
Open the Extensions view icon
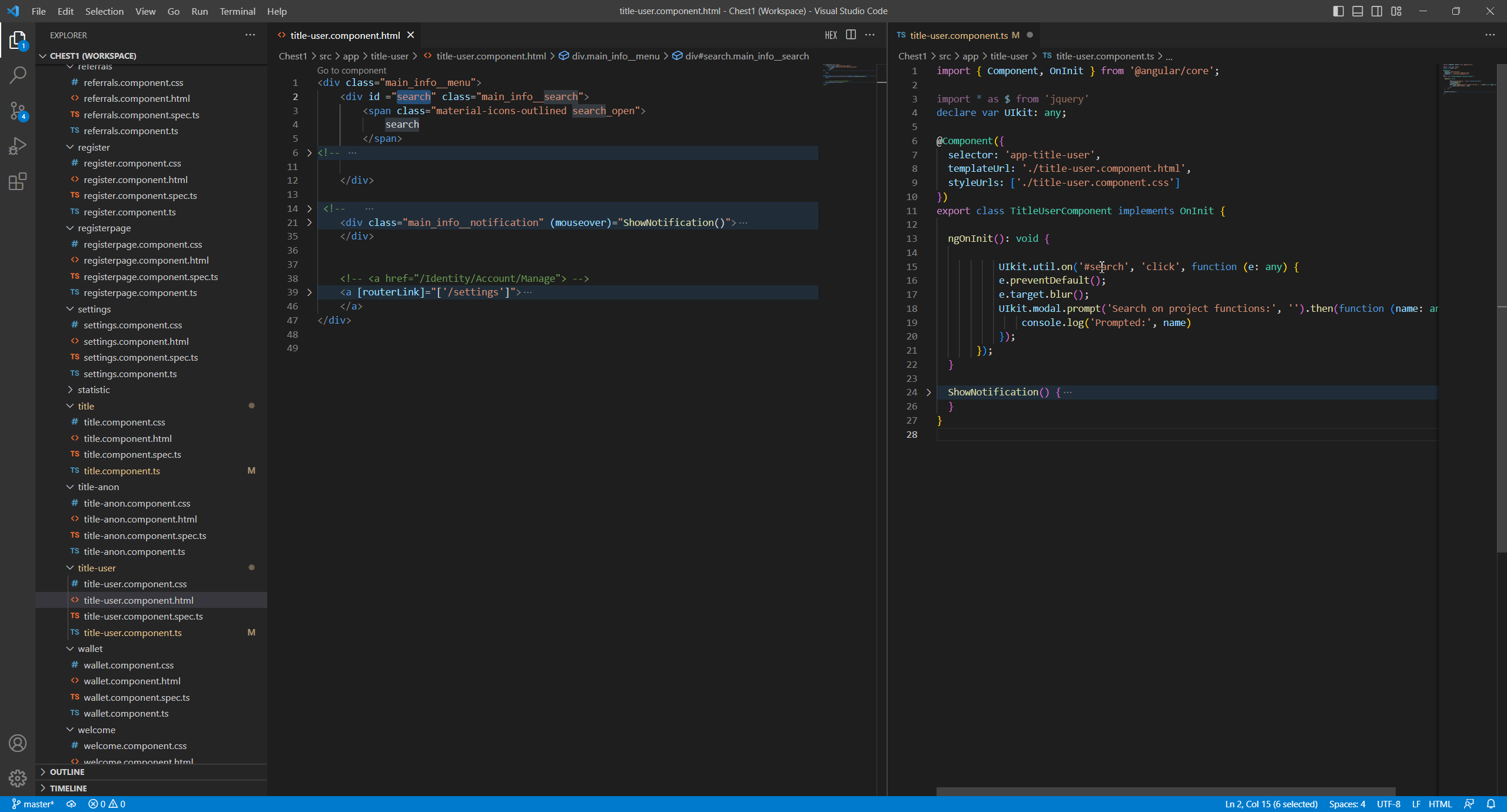(x=18, y=181)
